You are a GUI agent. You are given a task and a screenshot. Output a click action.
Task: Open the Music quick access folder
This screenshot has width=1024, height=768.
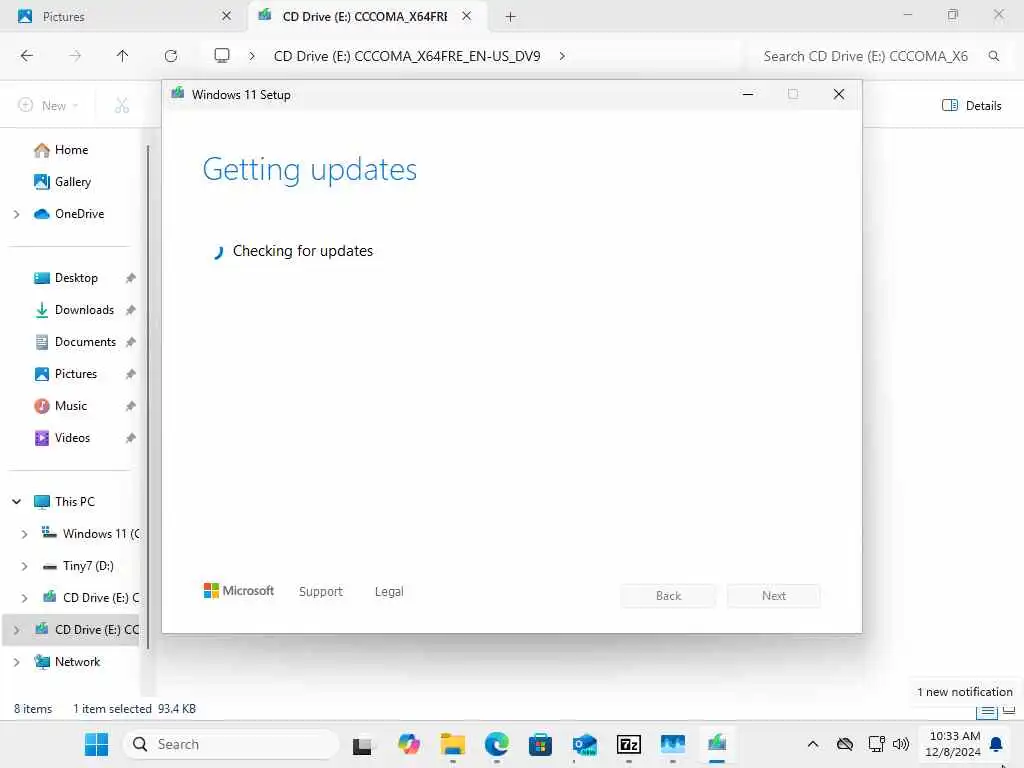pyautogui.click(x=71, y=406)
